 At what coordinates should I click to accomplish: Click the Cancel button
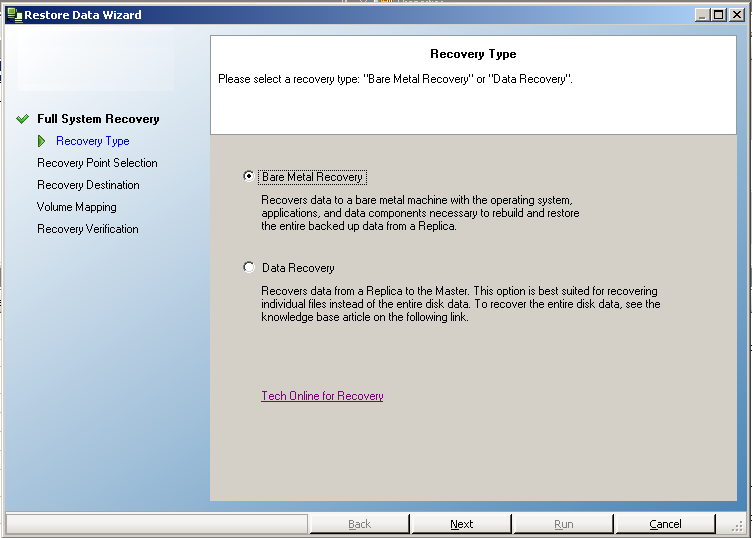[x=665, y=524]
